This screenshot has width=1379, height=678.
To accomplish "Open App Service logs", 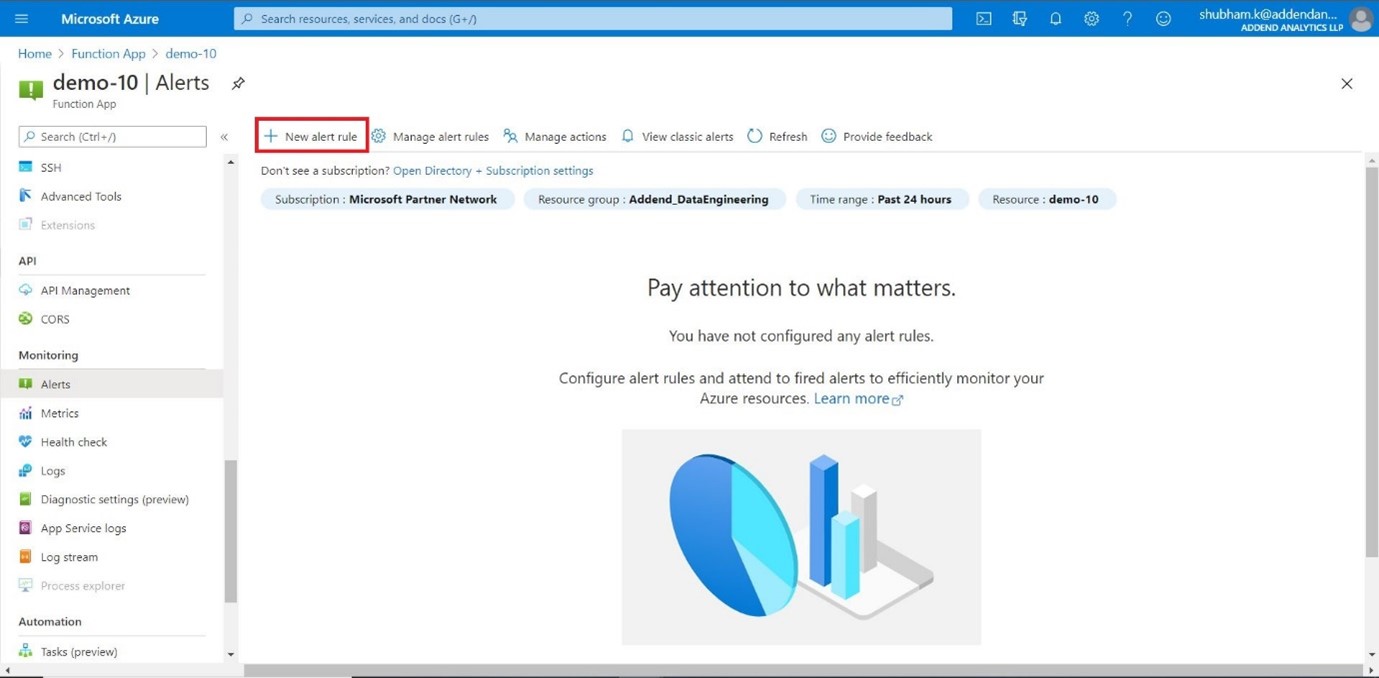I will (x=82, y=527).
